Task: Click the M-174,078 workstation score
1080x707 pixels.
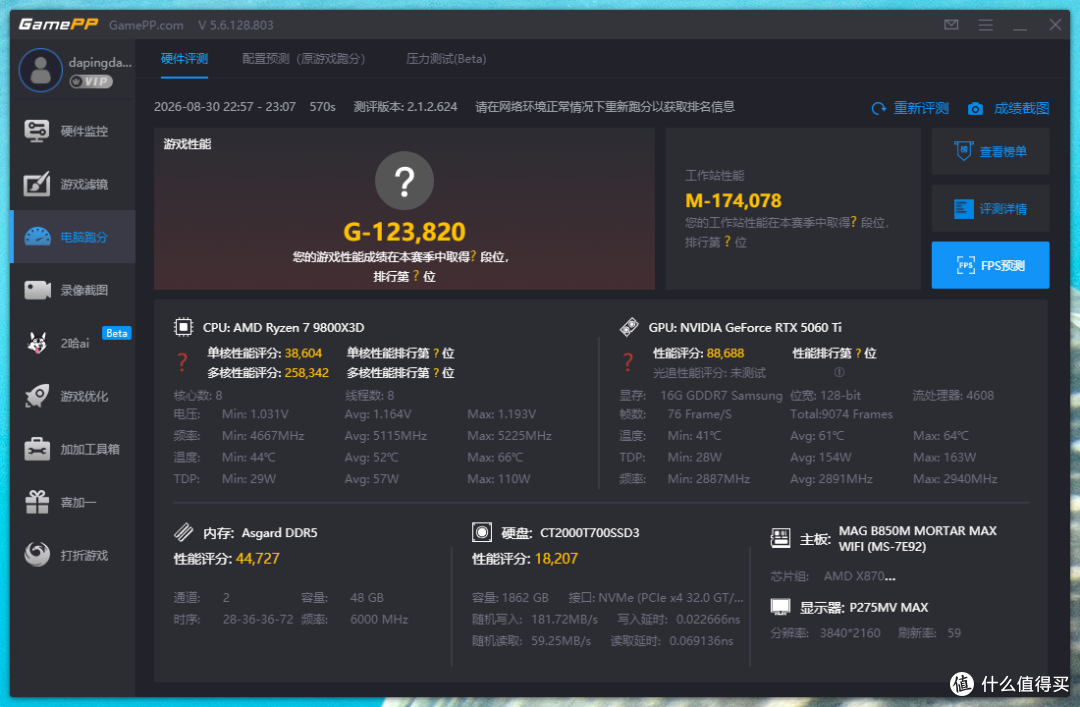Action: 734,201
